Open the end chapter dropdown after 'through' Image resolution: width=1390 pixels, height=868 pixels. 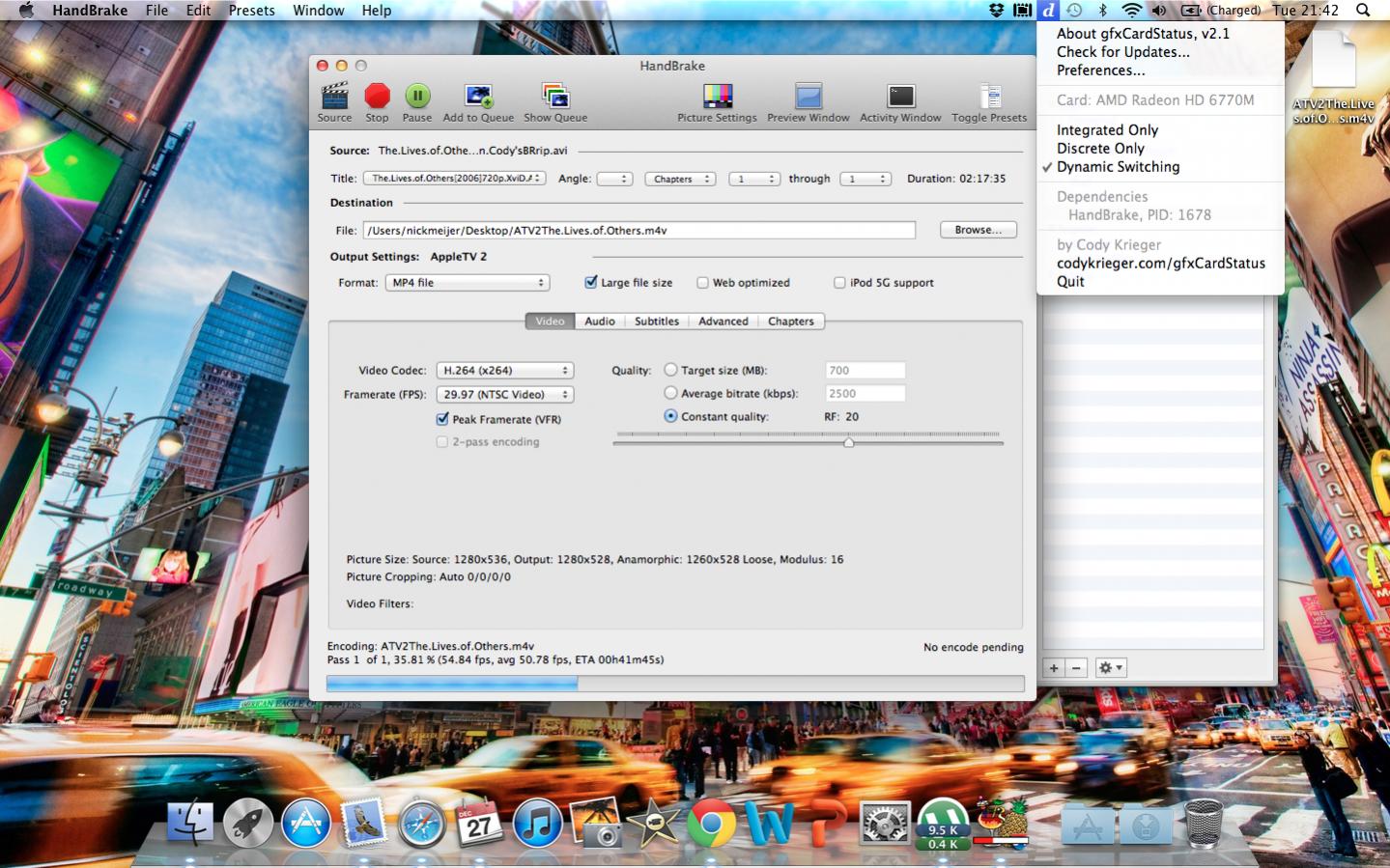(865, 179)
